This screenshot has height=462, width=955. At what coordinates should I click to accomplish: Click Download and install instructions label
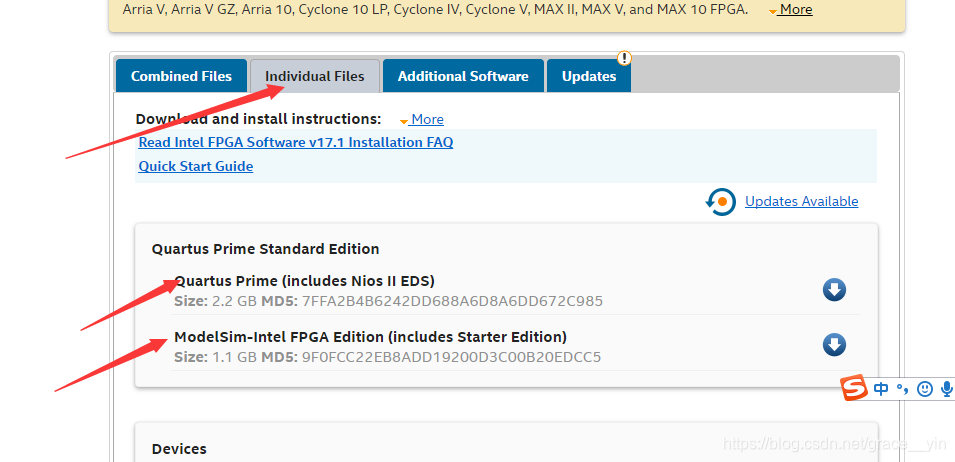[258, 119]
